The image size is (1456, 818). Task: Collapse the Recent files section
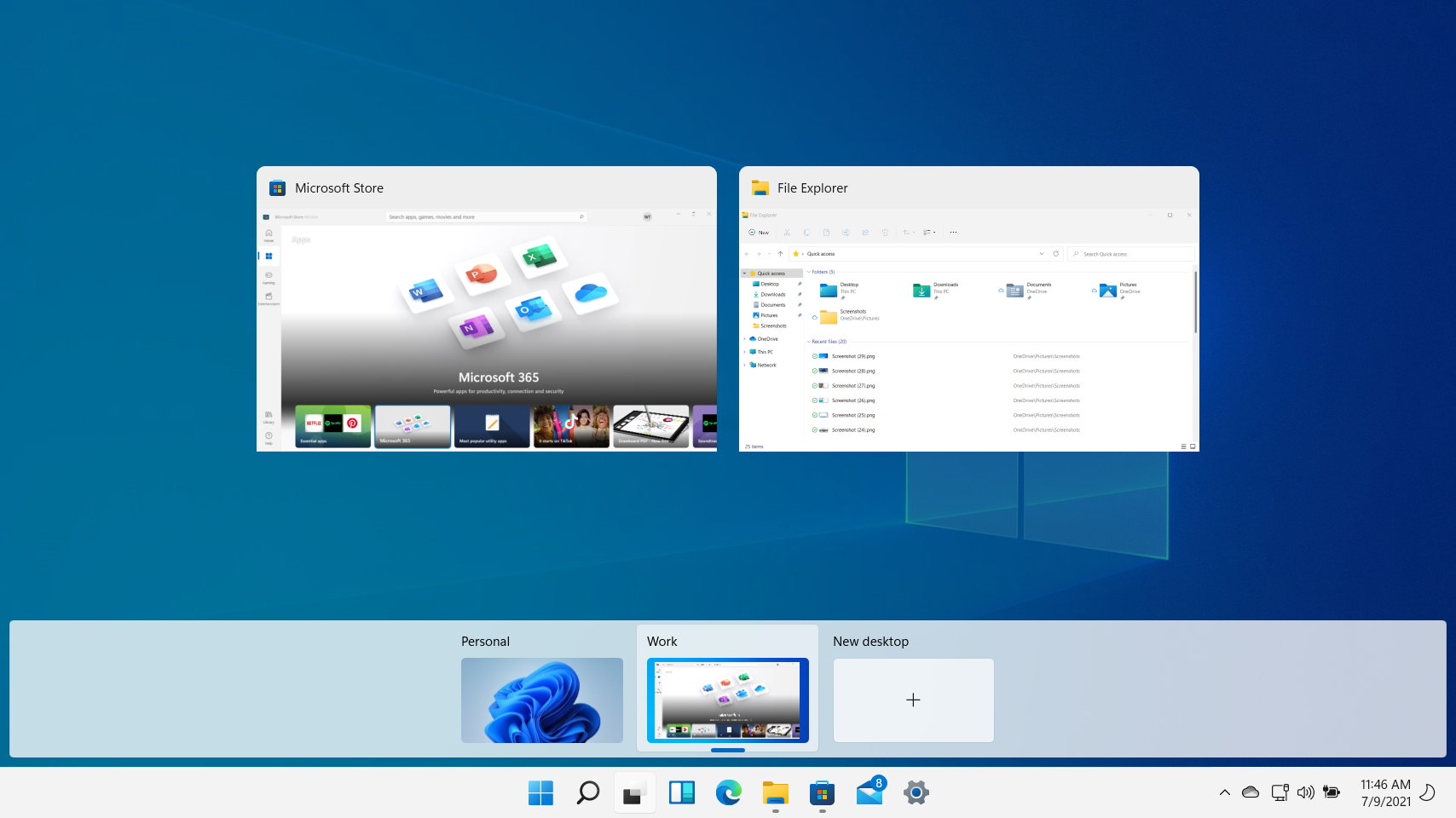point(811,341)
